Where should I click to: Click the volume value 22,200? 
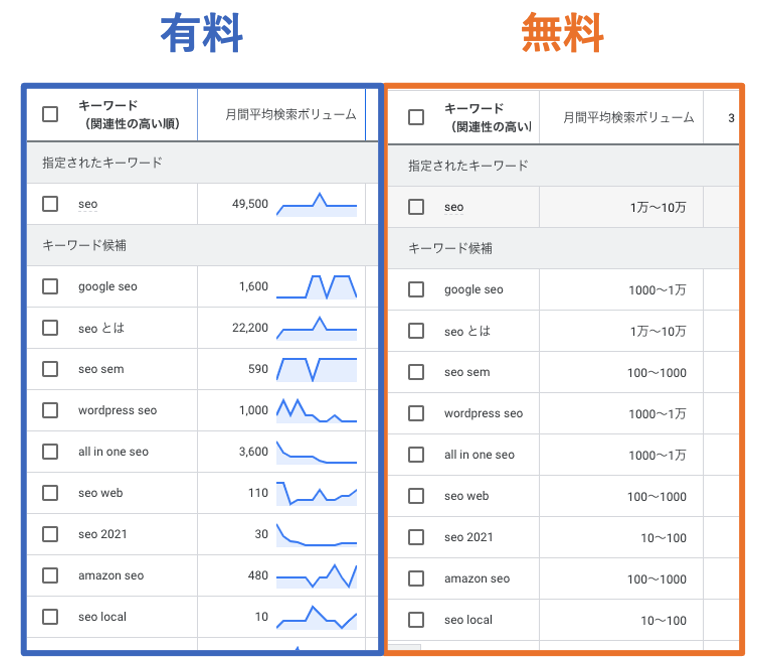(x=250, y=328)
